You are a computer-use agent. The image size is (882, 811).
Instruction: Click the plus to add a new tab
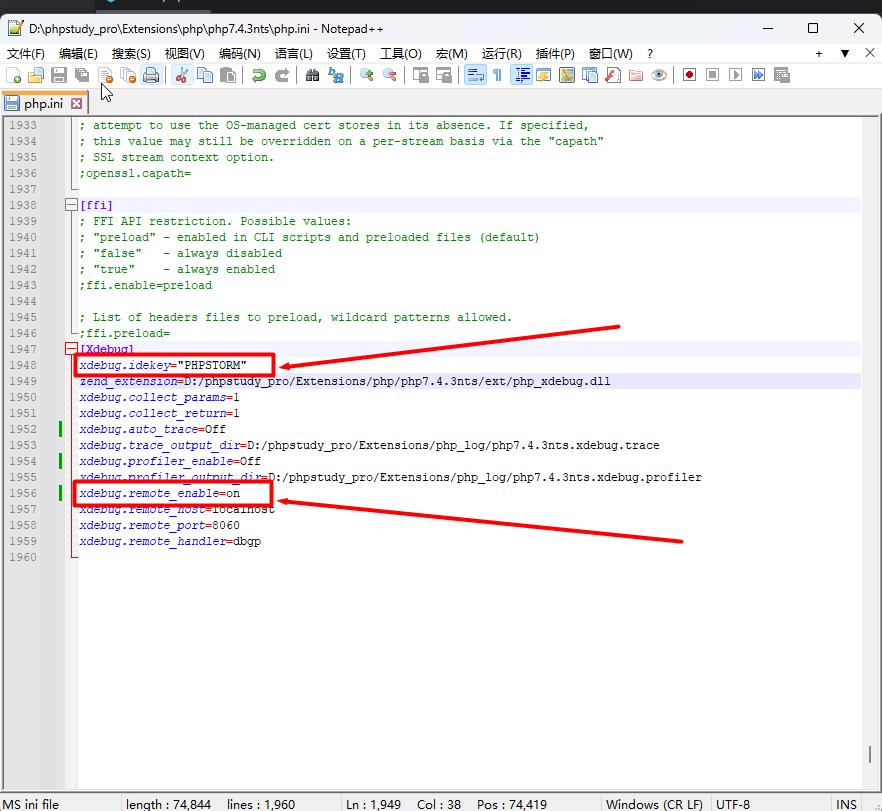click(x=820, y=53)
